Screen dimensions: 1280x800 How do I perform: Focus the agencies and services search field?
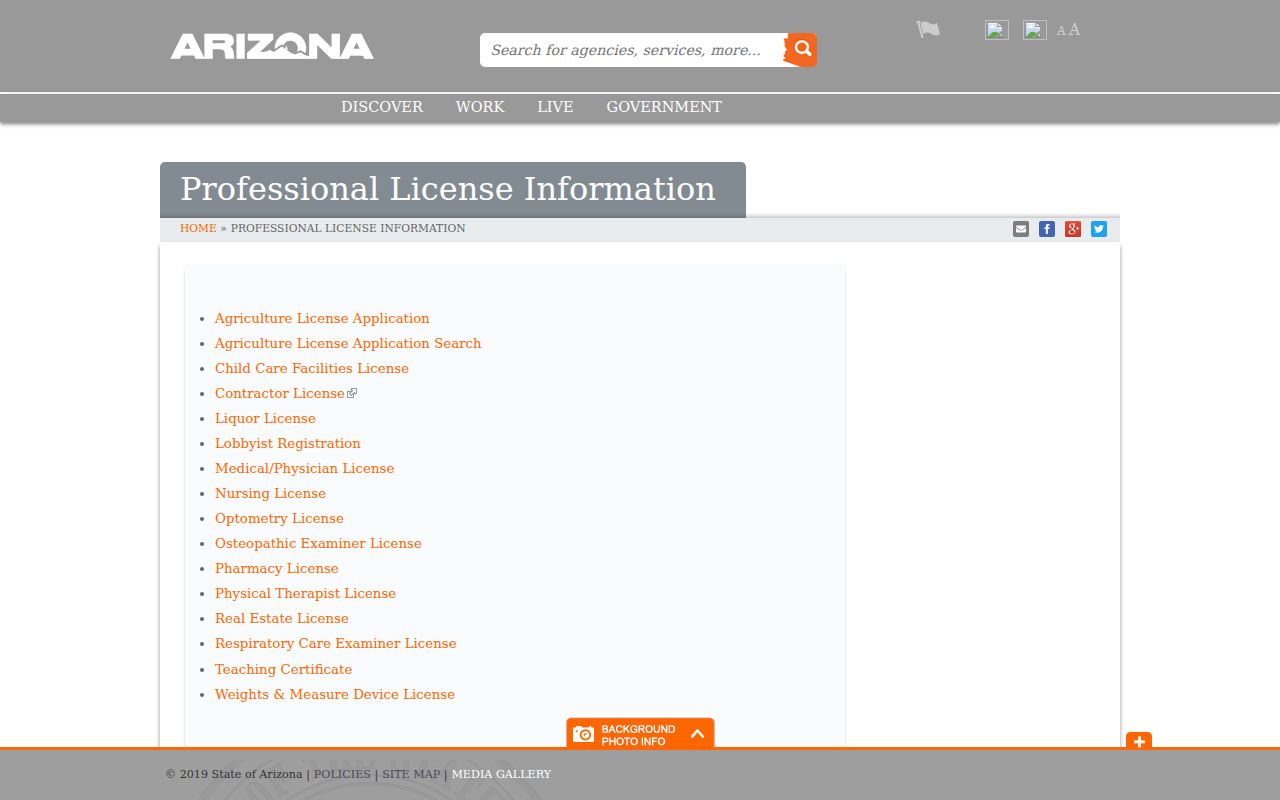coord(632,50)
